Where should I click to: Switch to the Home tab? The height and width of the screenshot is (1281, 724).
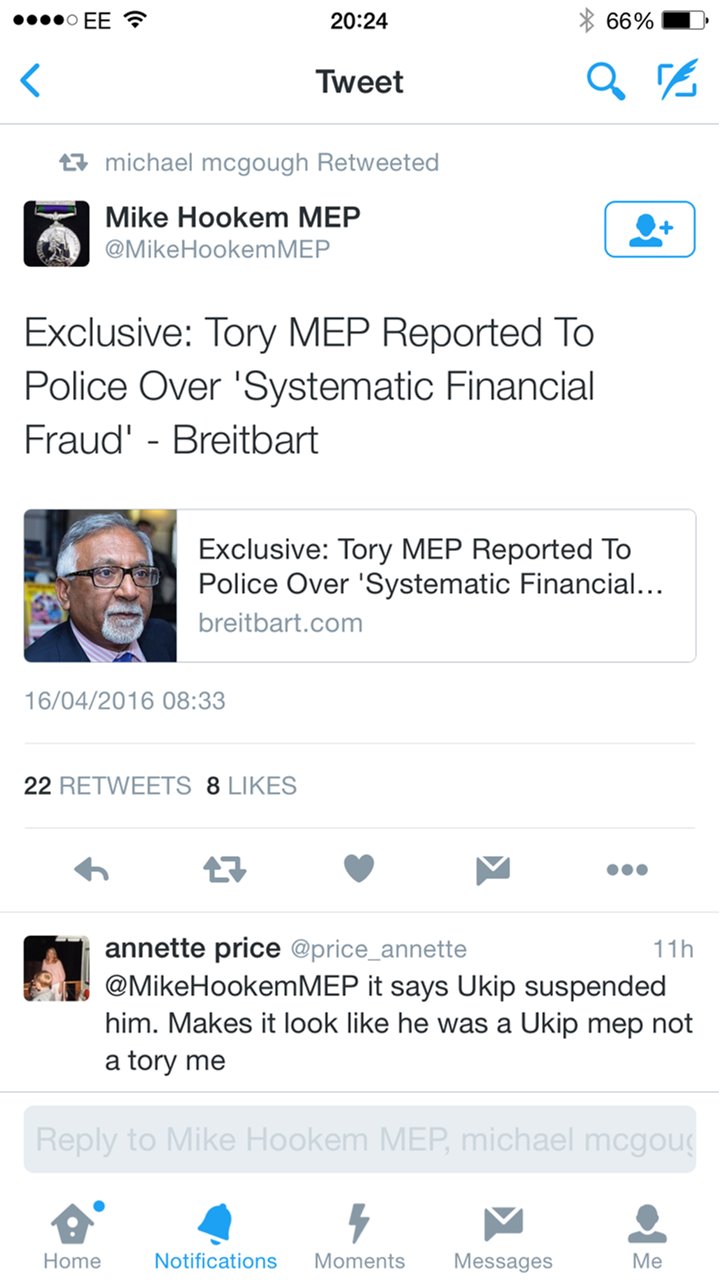pyautogui.click(x=72, y=1236)
